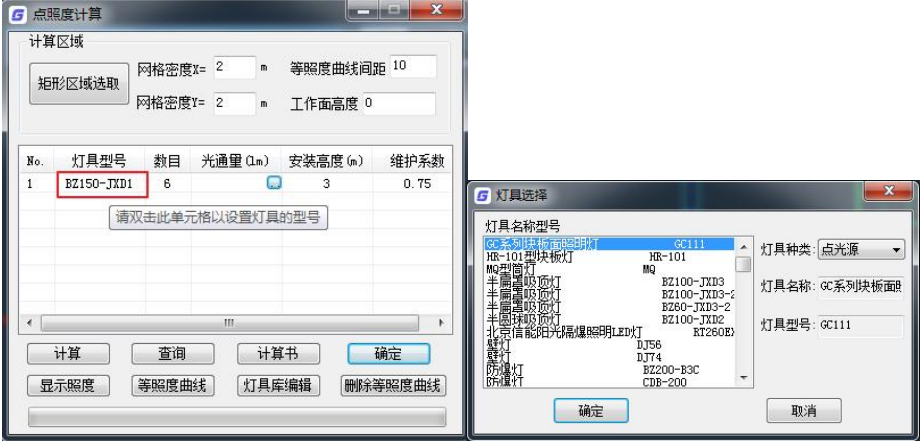920x441 pixels.
Task: Click the 维护系数 column header
Action: pyautogui.click(x=417, y=161)
